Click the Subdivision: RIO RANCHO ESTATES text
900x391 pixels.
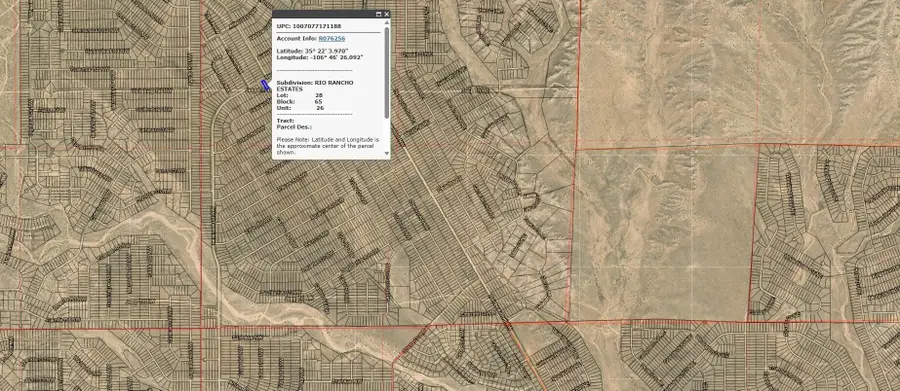click(x=315, y=86)
